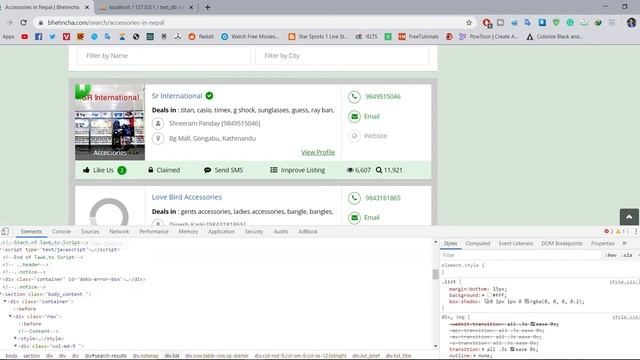
Task: Click the styles Filter input
Action: tap(521, 256)
